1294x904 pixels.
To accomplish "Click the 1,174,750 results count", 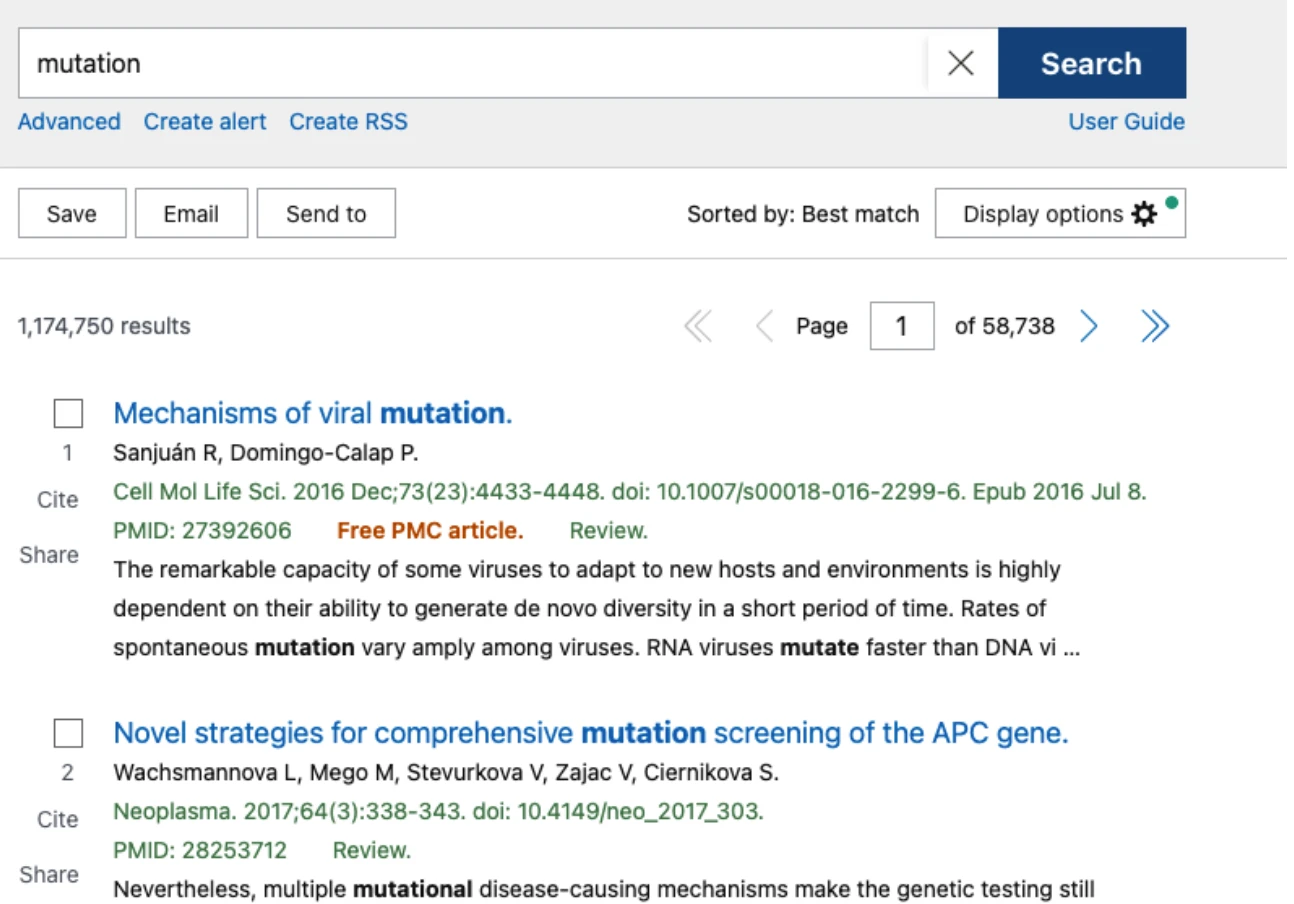I will (104, 326).
